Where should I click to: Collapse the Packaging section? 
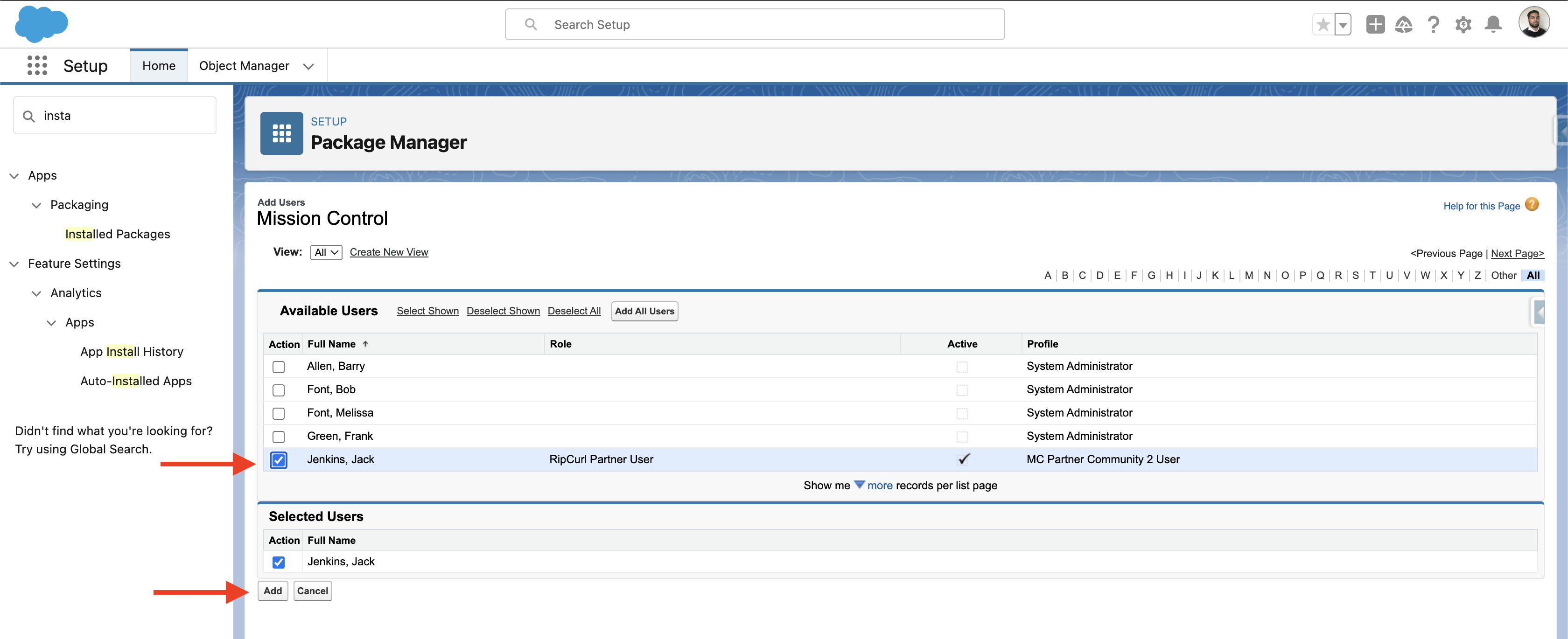tap(36, 205)
